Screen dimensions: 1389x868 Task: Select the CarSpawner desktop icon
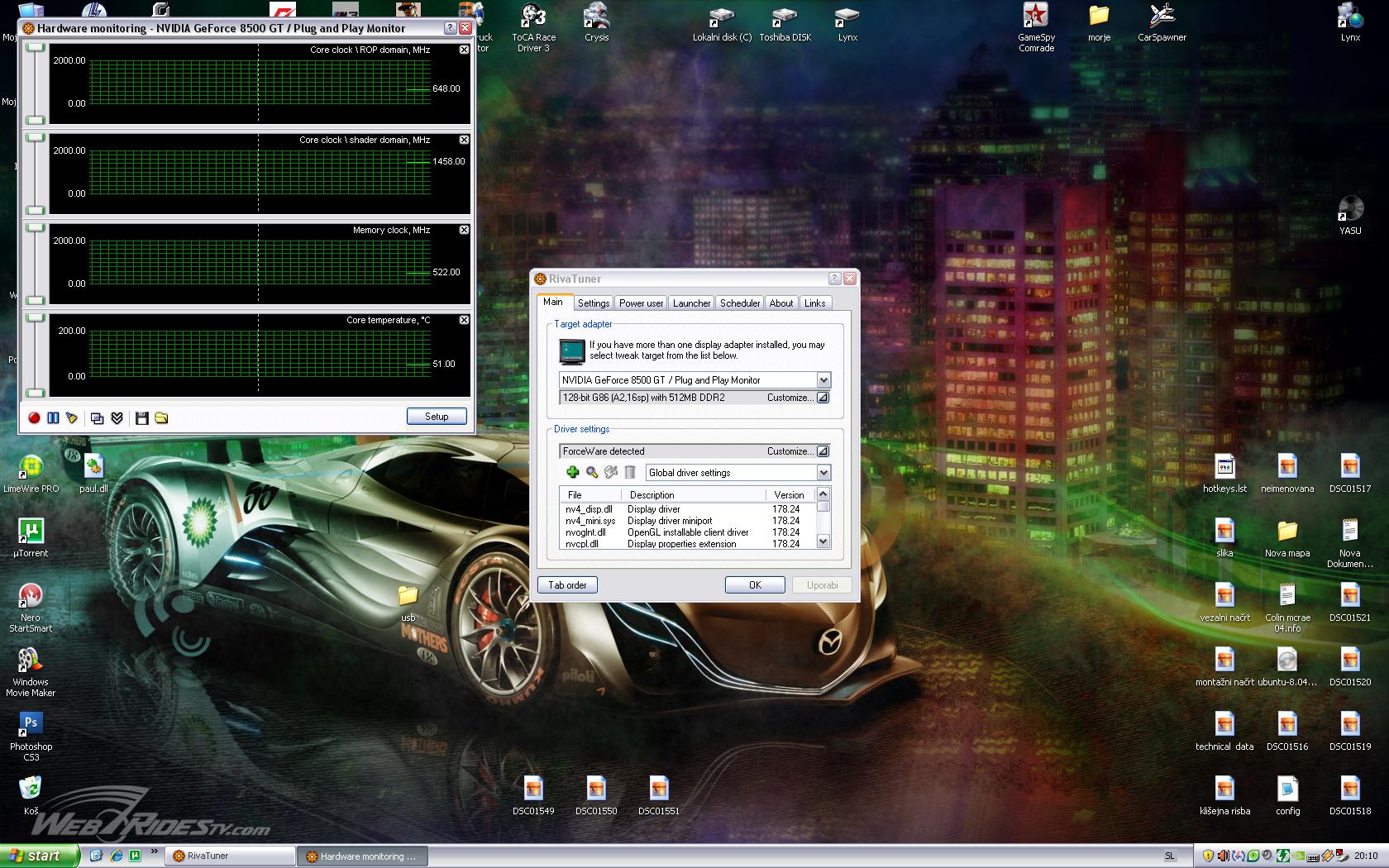click(x=1162, y=22)
